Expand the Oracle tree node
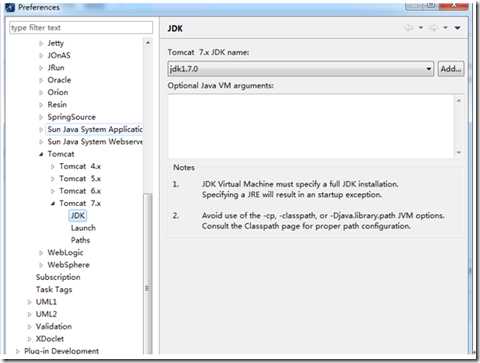Image resolution: width=480 pixels, height=363 pixels. [x=41, y=80]
